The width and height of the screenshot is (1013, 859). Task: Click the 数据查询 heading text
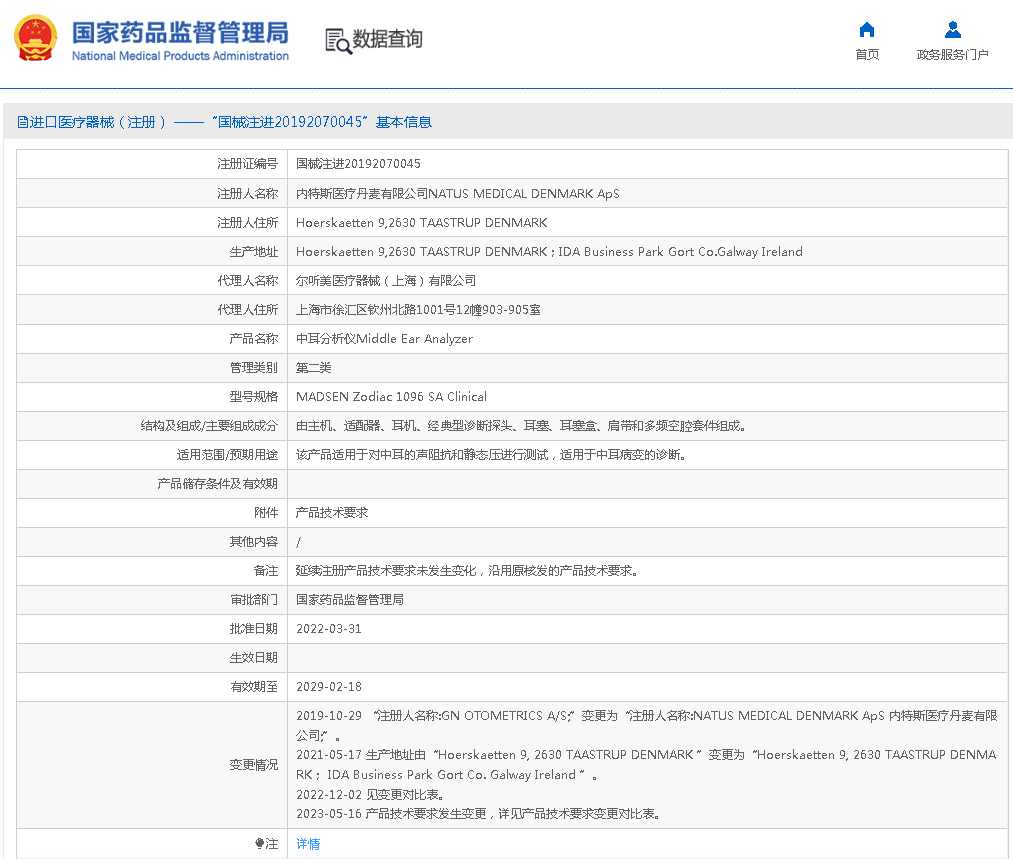pos(387,39)
